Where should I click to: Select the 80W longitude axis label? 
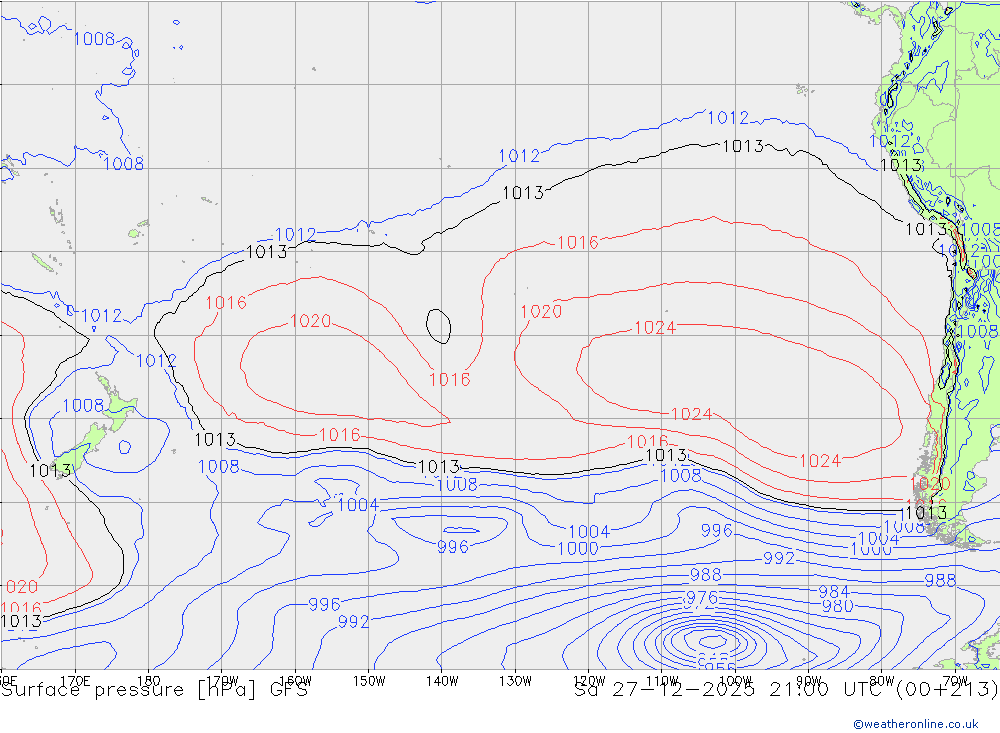(x=882, y=681)
